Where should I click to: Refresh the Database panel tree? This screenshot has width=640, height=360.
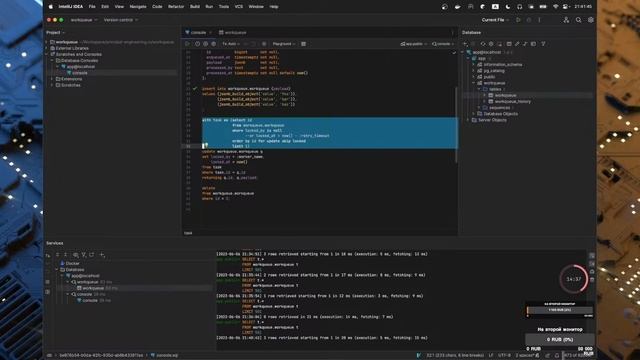[x=483, y=44]
